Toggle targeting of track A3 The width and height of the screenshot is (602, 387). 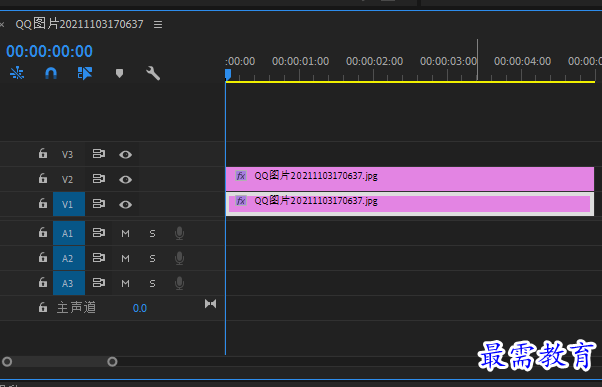69,283
